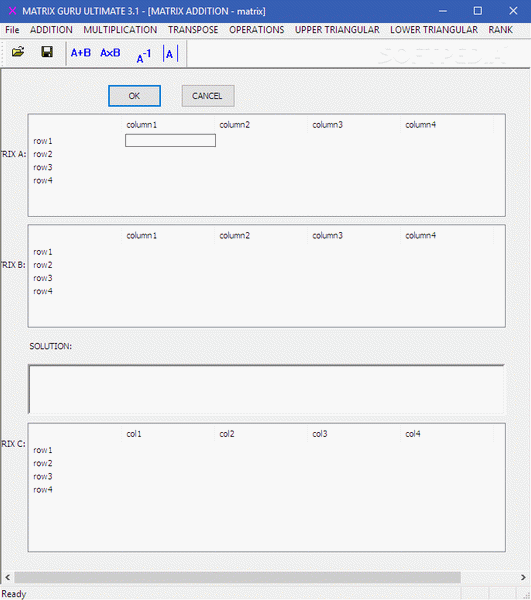Minimize the Matrix Guru window
The image size is (531, 600).
pos(443,11)
